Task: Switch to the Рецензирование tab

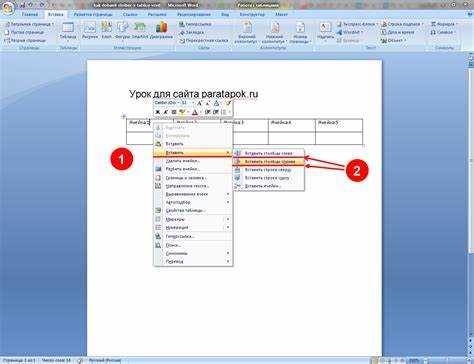Action: pyautogui.click(x=194, y=14)
